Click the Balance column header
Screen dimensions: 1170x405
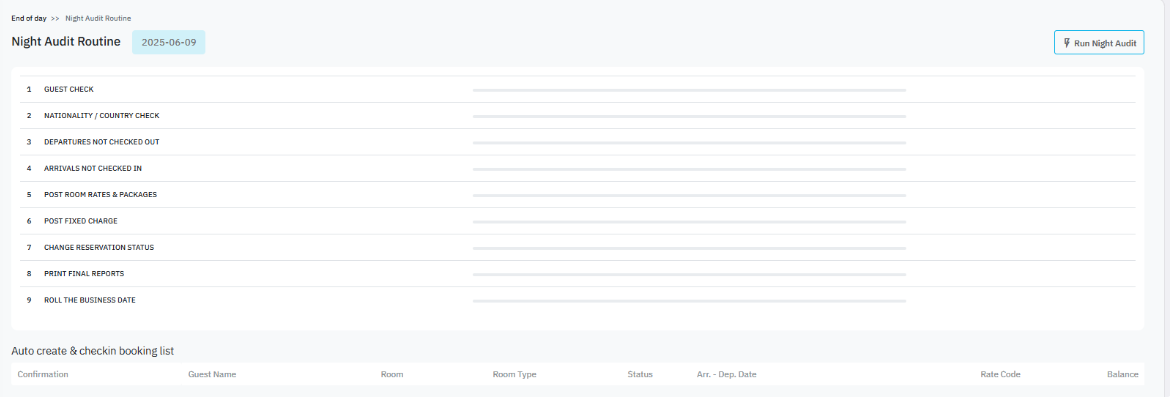1122,374
